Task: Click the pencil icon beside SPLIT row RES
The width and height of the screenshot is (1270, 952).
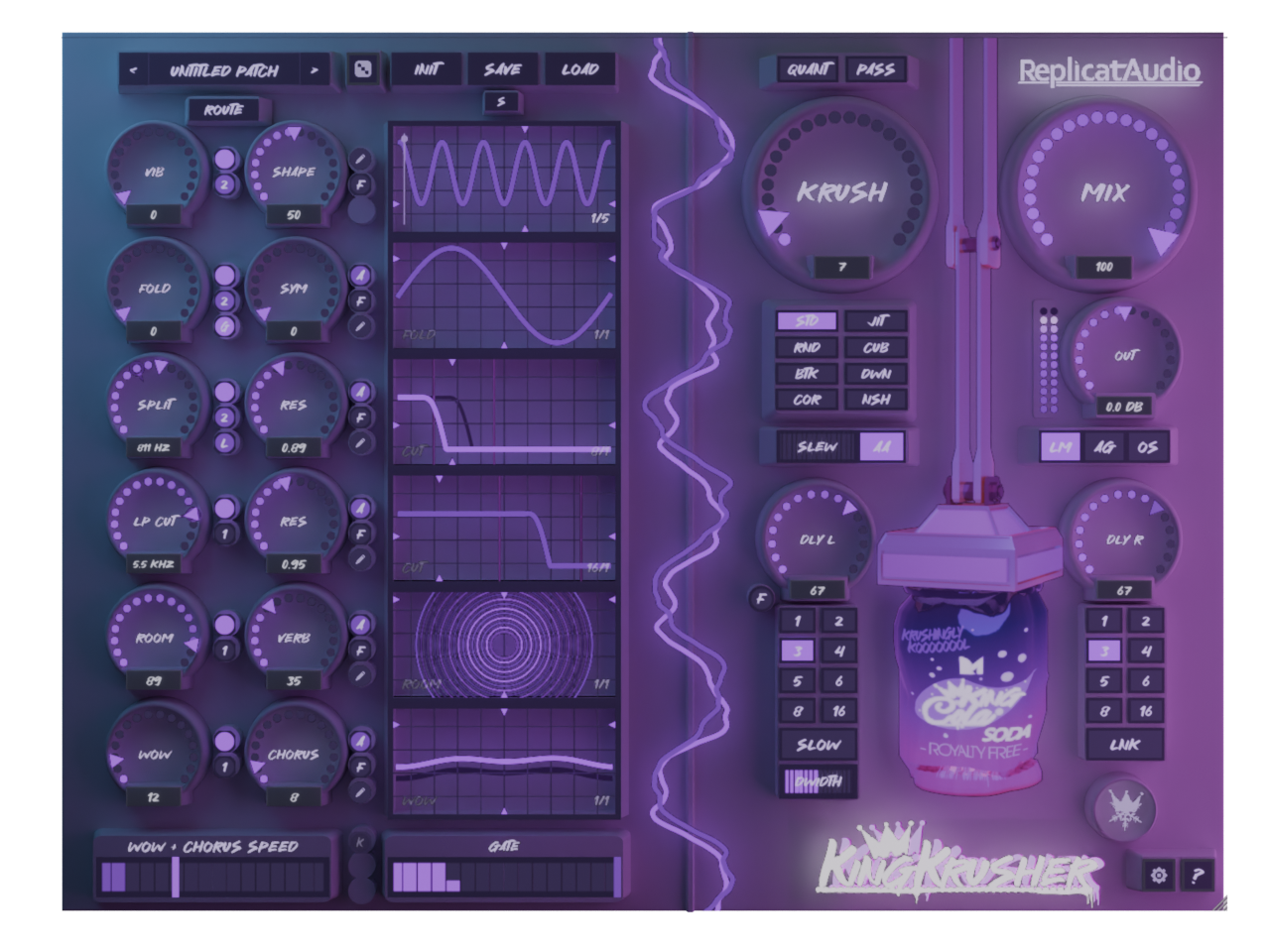Action: coord(360,443)
